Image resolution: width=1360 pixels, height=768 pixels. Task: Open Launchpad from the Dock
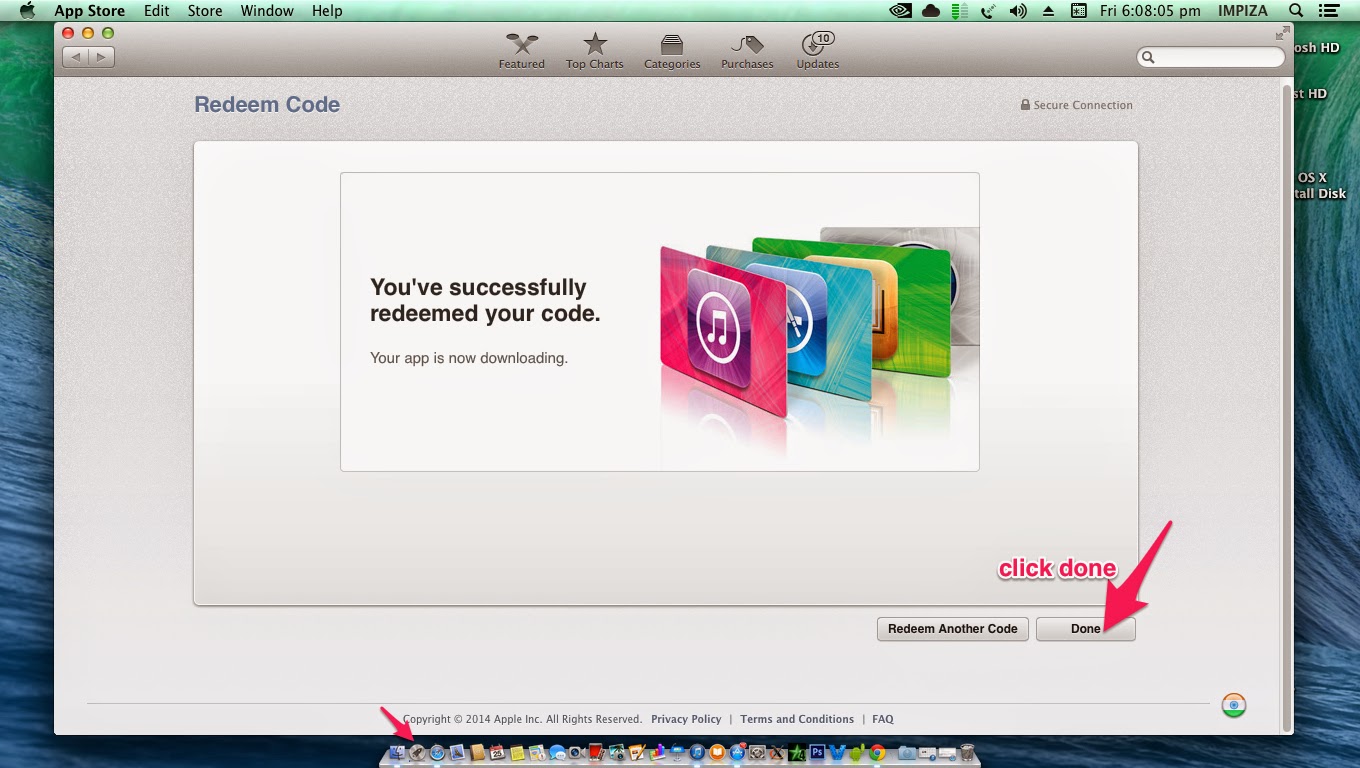(x=418, y=753)
